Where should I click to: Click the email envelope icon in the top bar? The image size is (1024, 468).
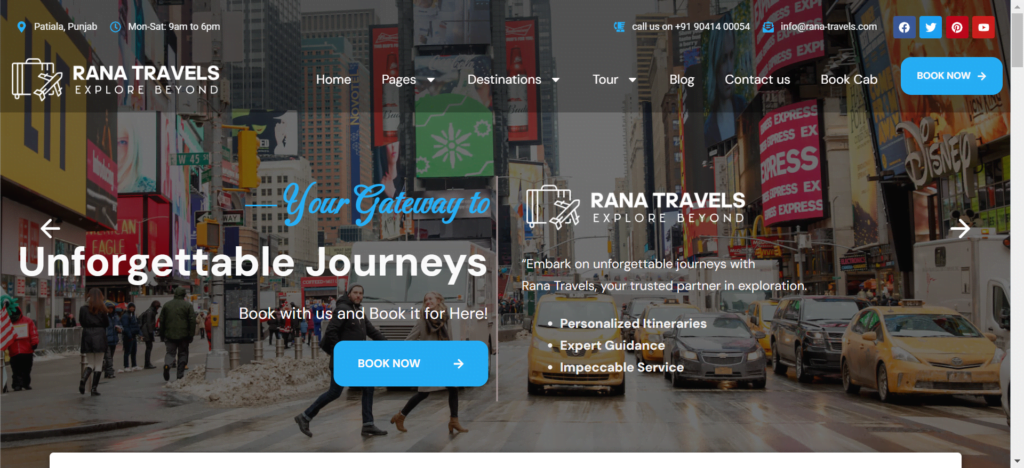(768, 27)
